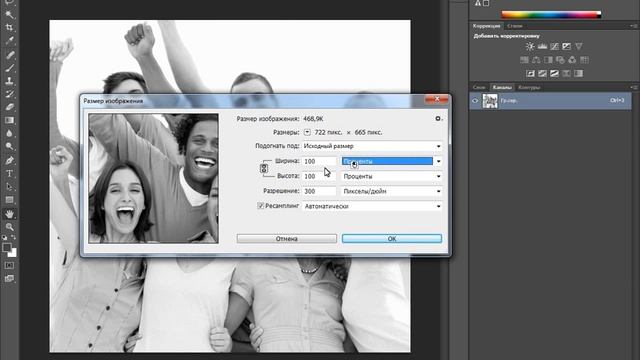Open the Подогнать под dropdown

pyautogui.click(x=372, y=146)
